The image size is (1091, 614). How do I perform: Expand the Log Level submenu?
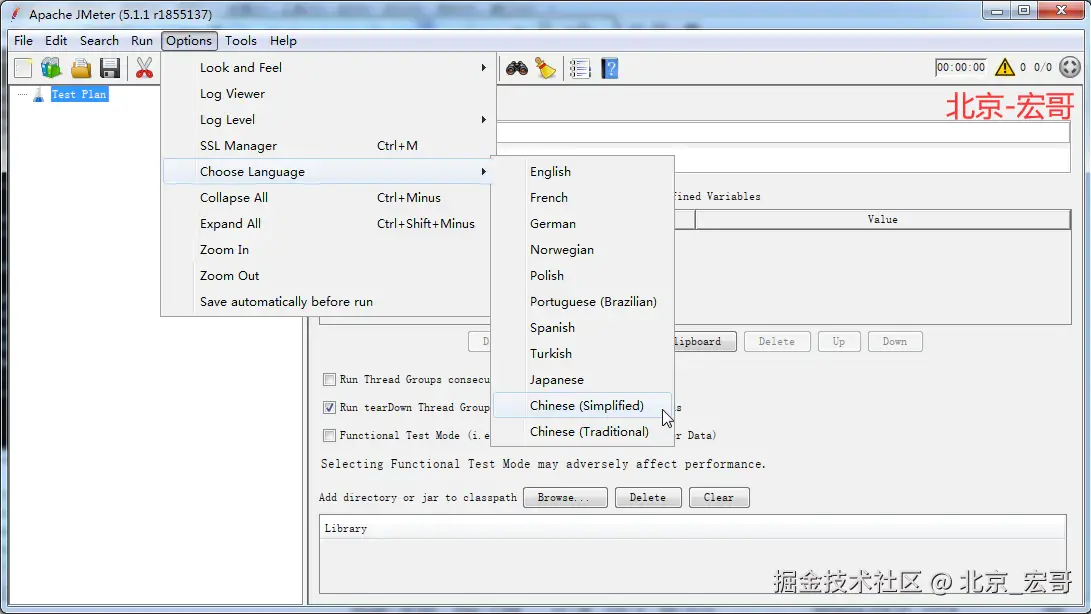coord(328,120)
